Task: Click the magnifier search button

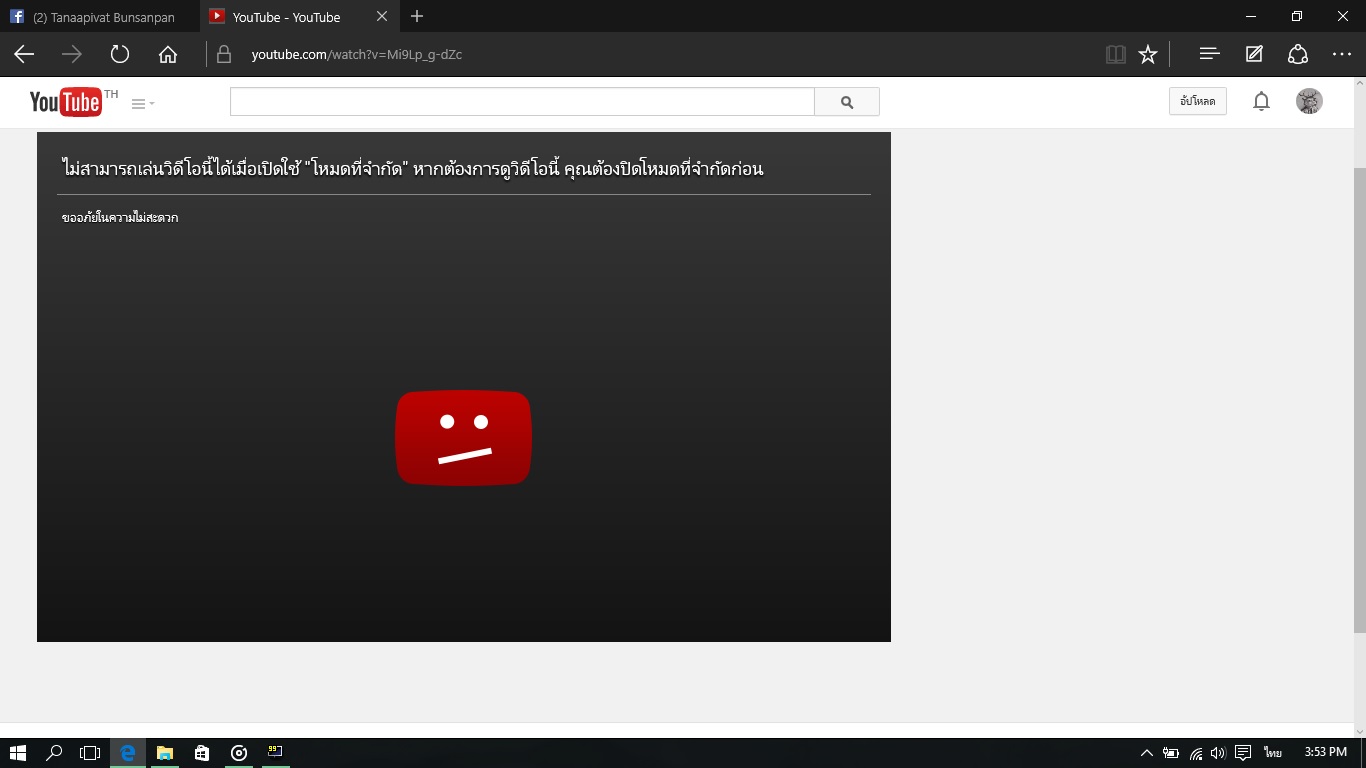Action: (847, 102)
